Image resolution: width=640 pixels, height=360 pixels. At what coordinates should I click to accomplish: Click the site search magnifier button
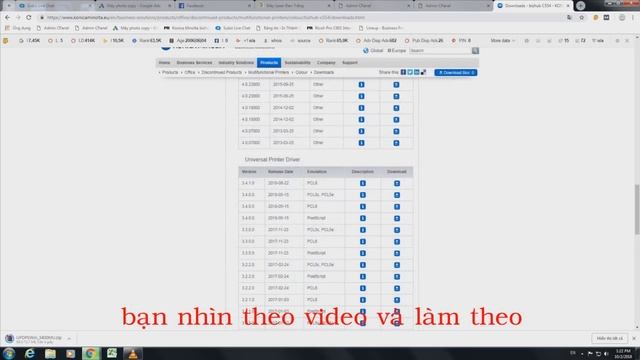click(475, 51)
